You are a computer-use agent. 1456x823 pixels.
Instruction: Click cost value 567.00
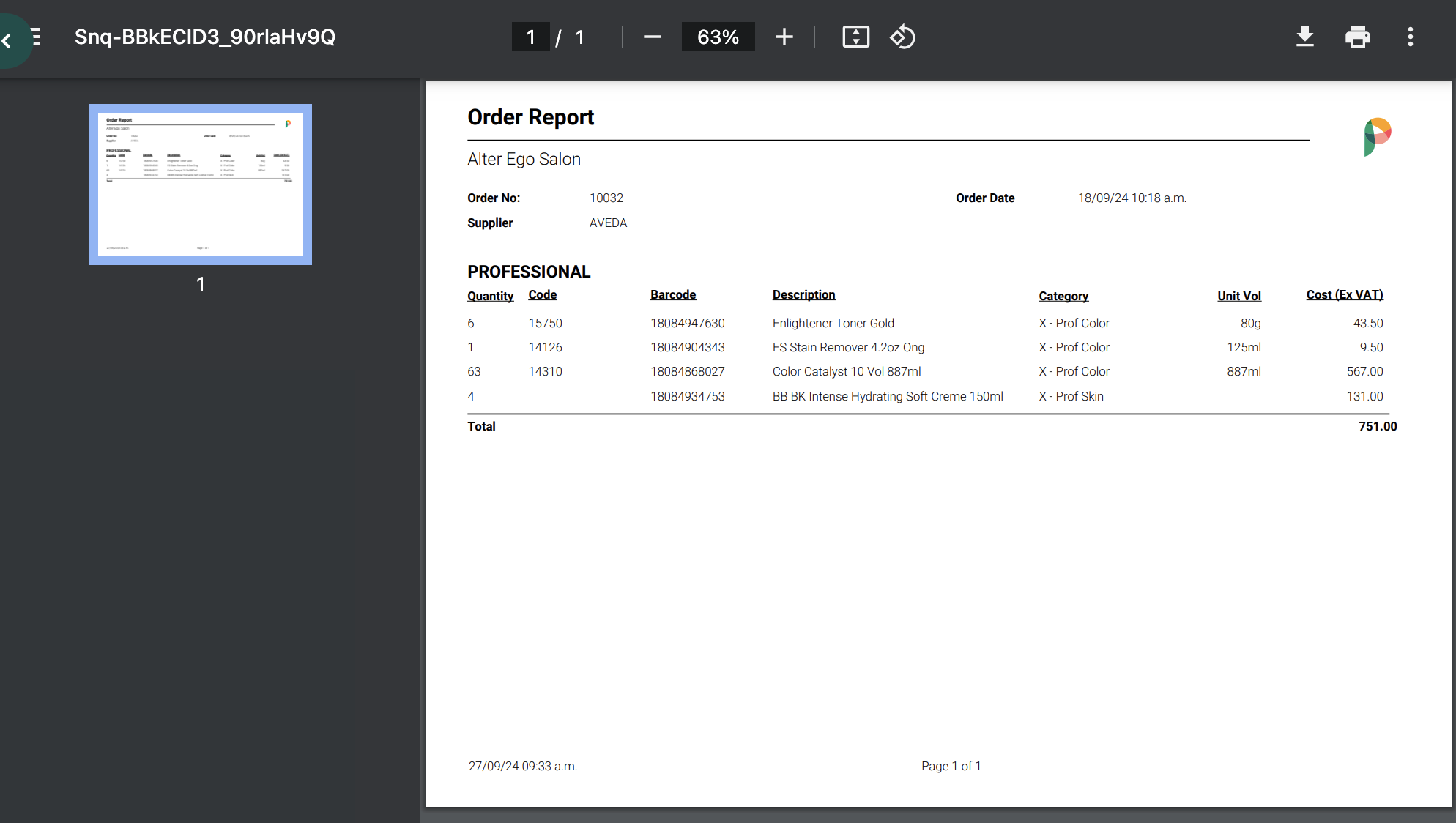pyautogui.click(x=1364, y=371)
